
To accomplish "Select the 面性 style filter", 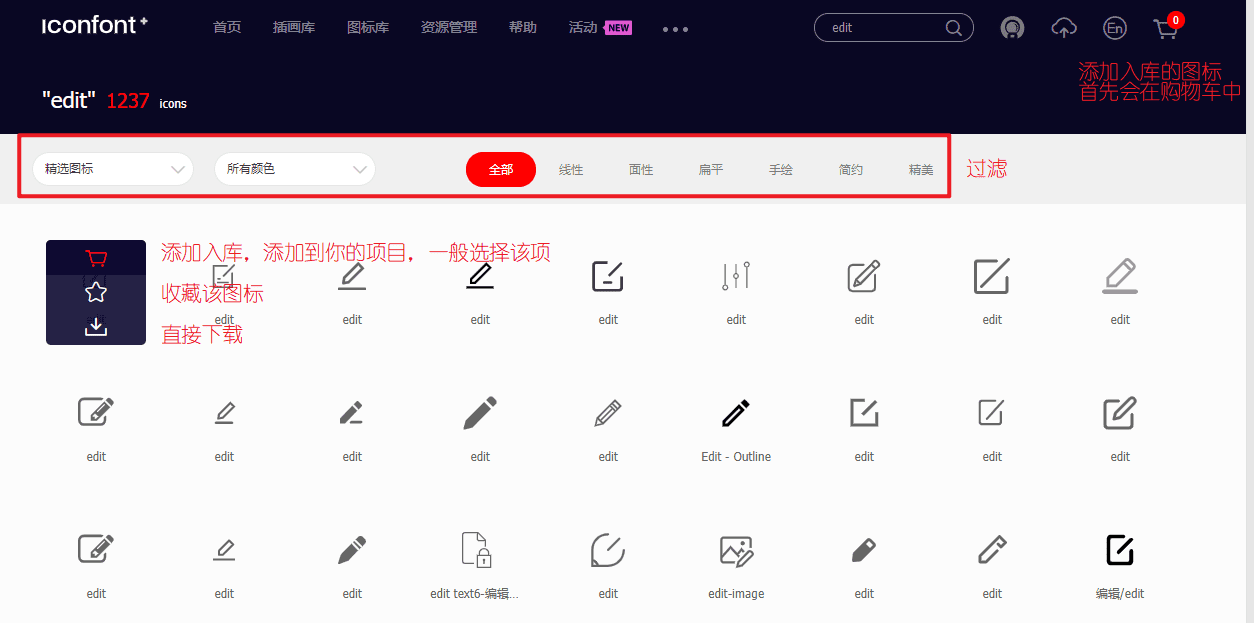I will click(641, 170).
